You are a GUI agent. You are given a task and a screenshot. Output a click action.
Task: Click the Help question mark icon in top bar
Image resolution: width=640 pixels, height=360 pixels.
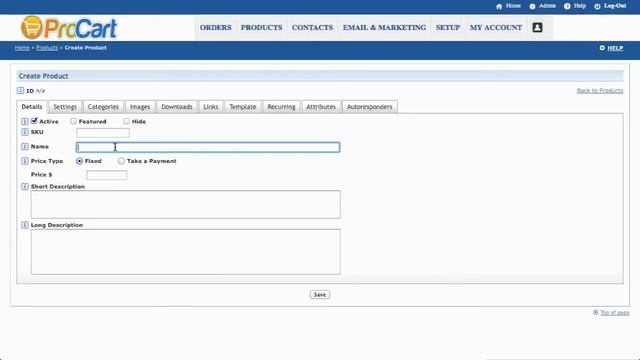point(567,7)
